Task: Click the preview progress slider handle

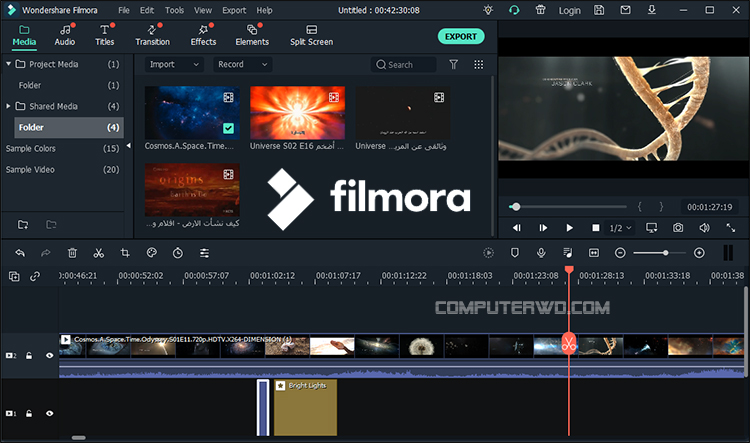Action: (516, 207)
